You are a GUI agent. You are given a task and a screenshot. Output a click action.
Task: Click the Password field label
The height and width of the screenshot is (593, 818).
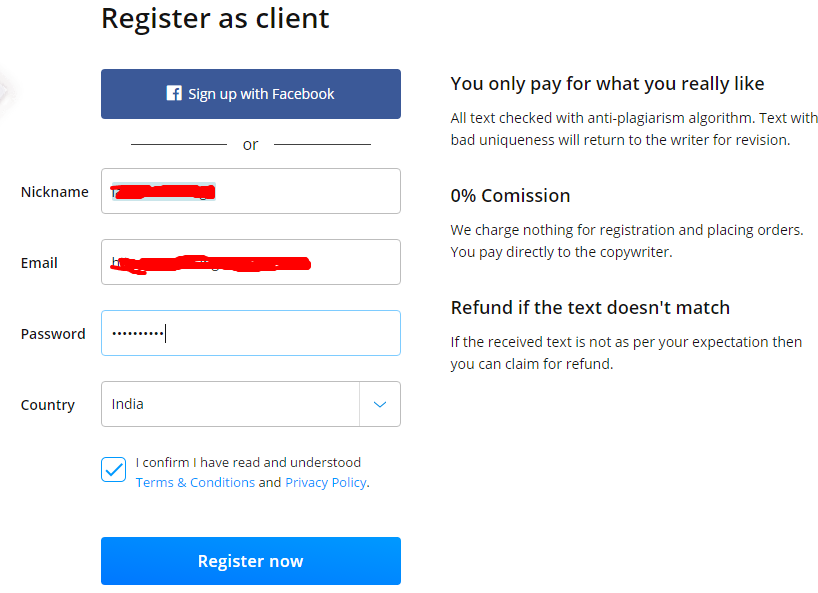[53, 334]
